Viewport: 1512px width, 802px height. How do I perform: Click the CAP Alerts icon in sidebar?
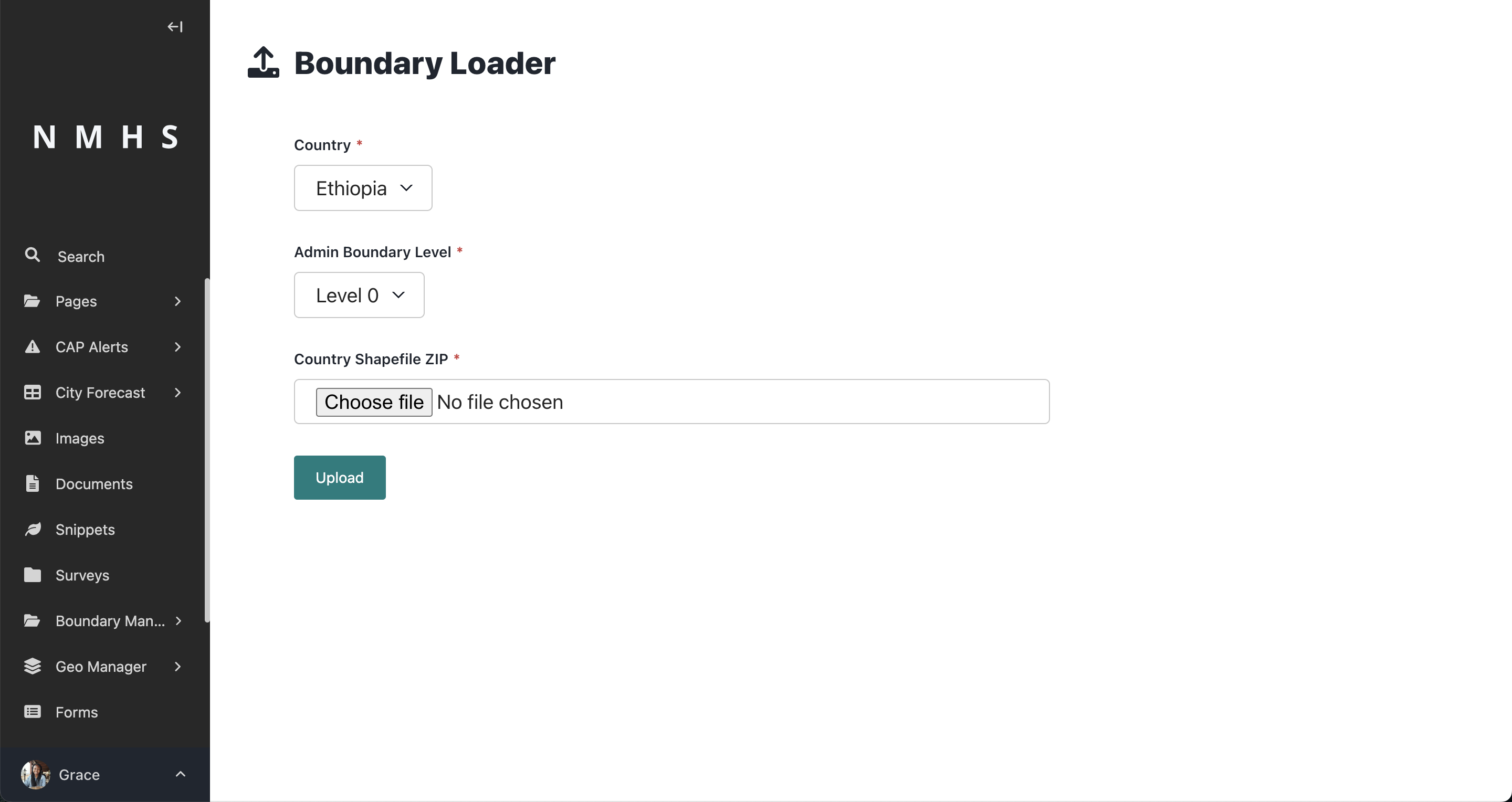[31, 347]
